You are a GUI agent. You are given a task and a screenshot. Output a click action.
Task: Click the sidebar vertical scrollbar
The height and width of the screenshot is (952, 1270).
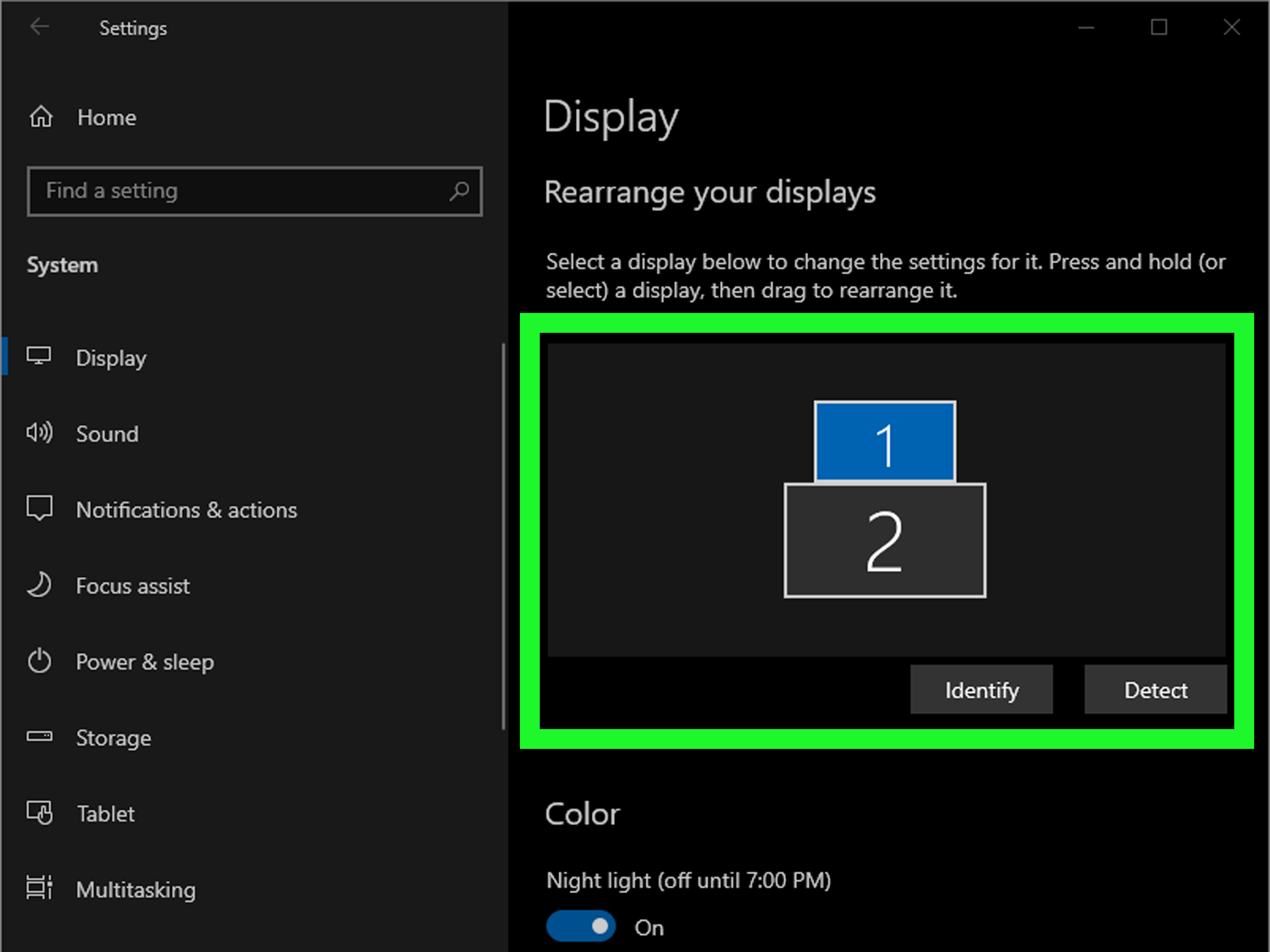504,537
